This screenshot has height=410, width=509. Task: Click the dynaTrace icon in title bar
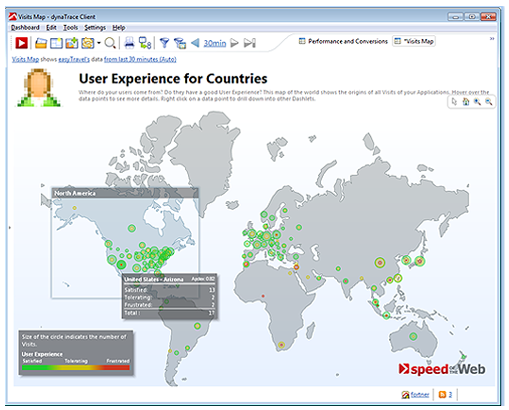tap(13, 16)
